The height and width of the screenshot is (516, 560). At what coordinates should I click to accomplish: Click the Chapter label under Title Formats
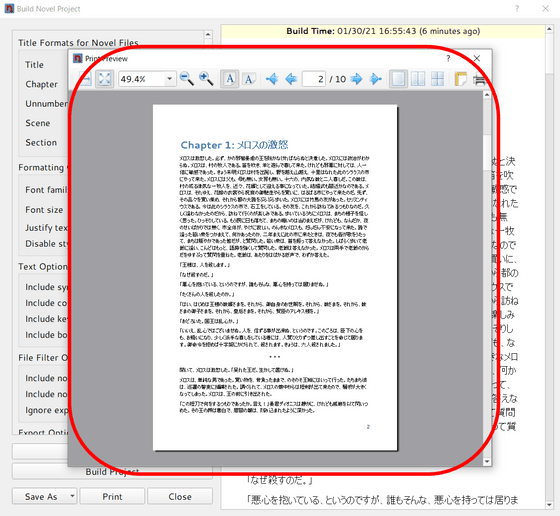pyautogui.click(x=41, y=84)
